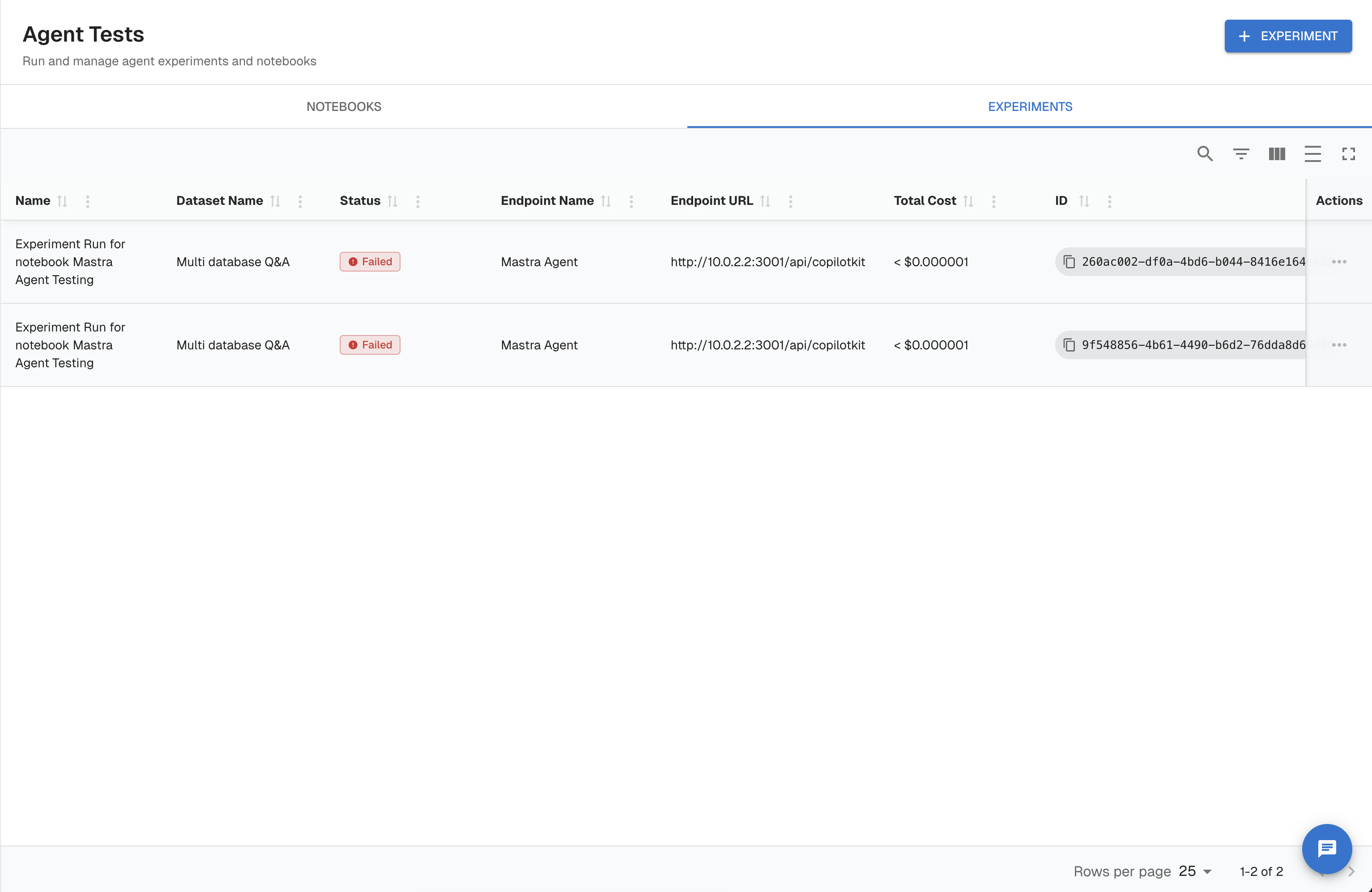
Task: Toggle full screen table view
Action: [x=1348, y=154]
